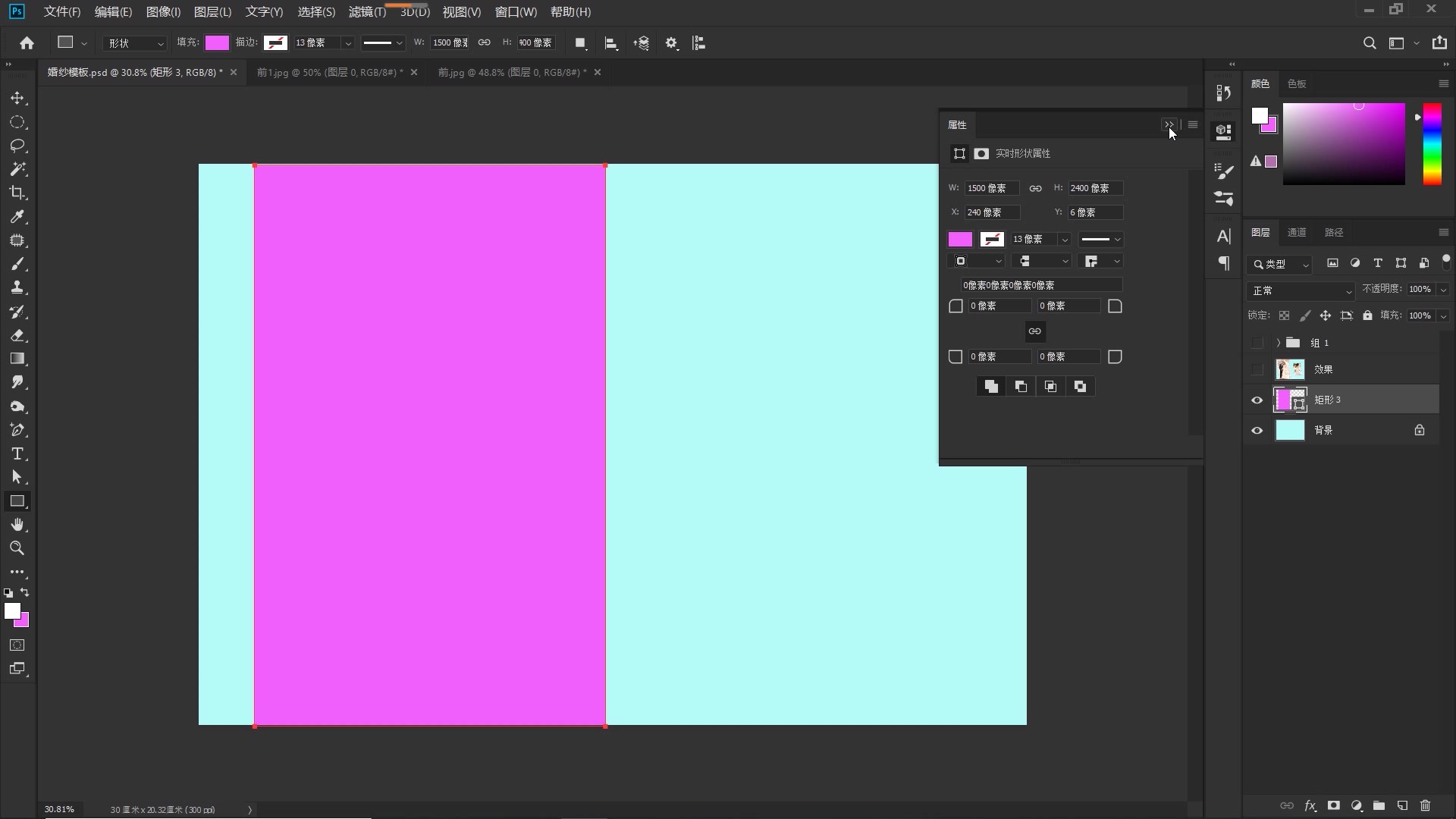Hide the 背景 layer
Viewport: 1456px width, 819px height.
click(x=1257, y=431)
